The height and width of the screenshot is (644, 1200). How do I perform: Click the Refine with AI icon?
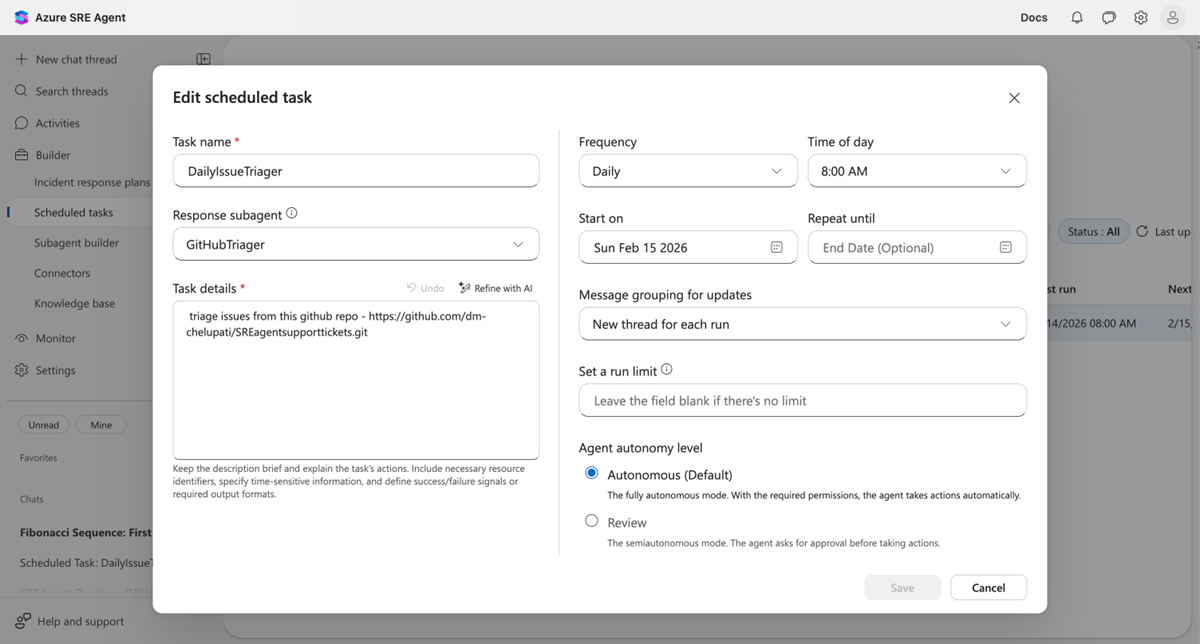tap(464, 288)
